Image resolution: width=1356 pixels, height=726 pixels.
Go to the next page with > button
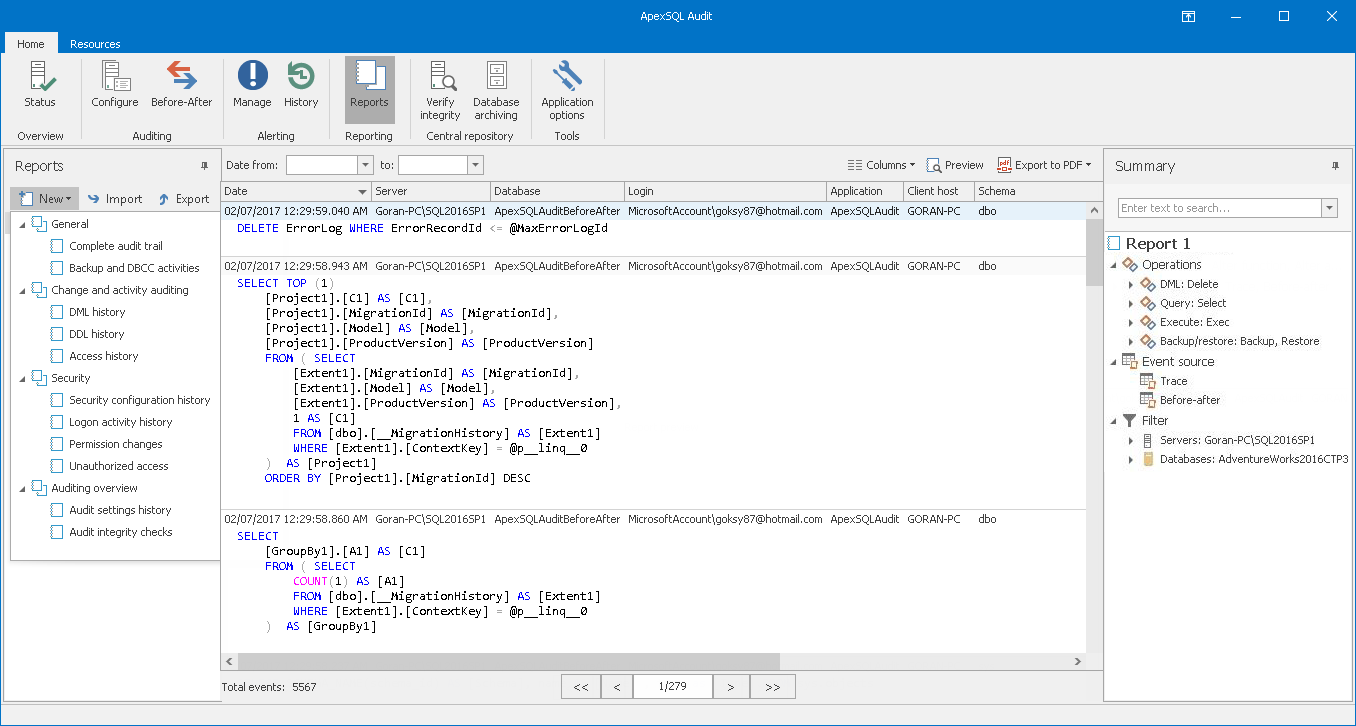coord(731,686)
